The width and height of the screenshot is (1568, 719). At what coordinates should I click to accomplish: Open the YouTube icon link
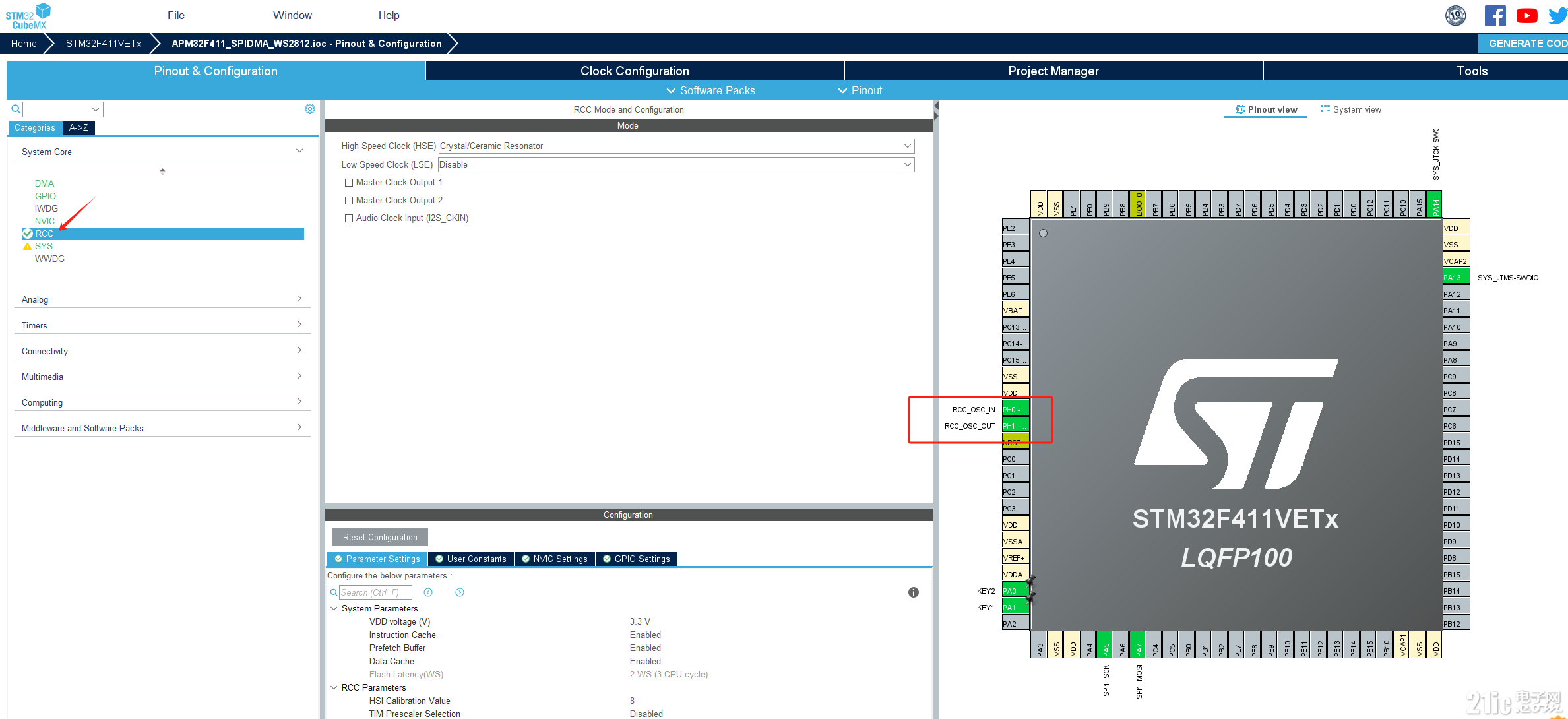coord(1526,15)
